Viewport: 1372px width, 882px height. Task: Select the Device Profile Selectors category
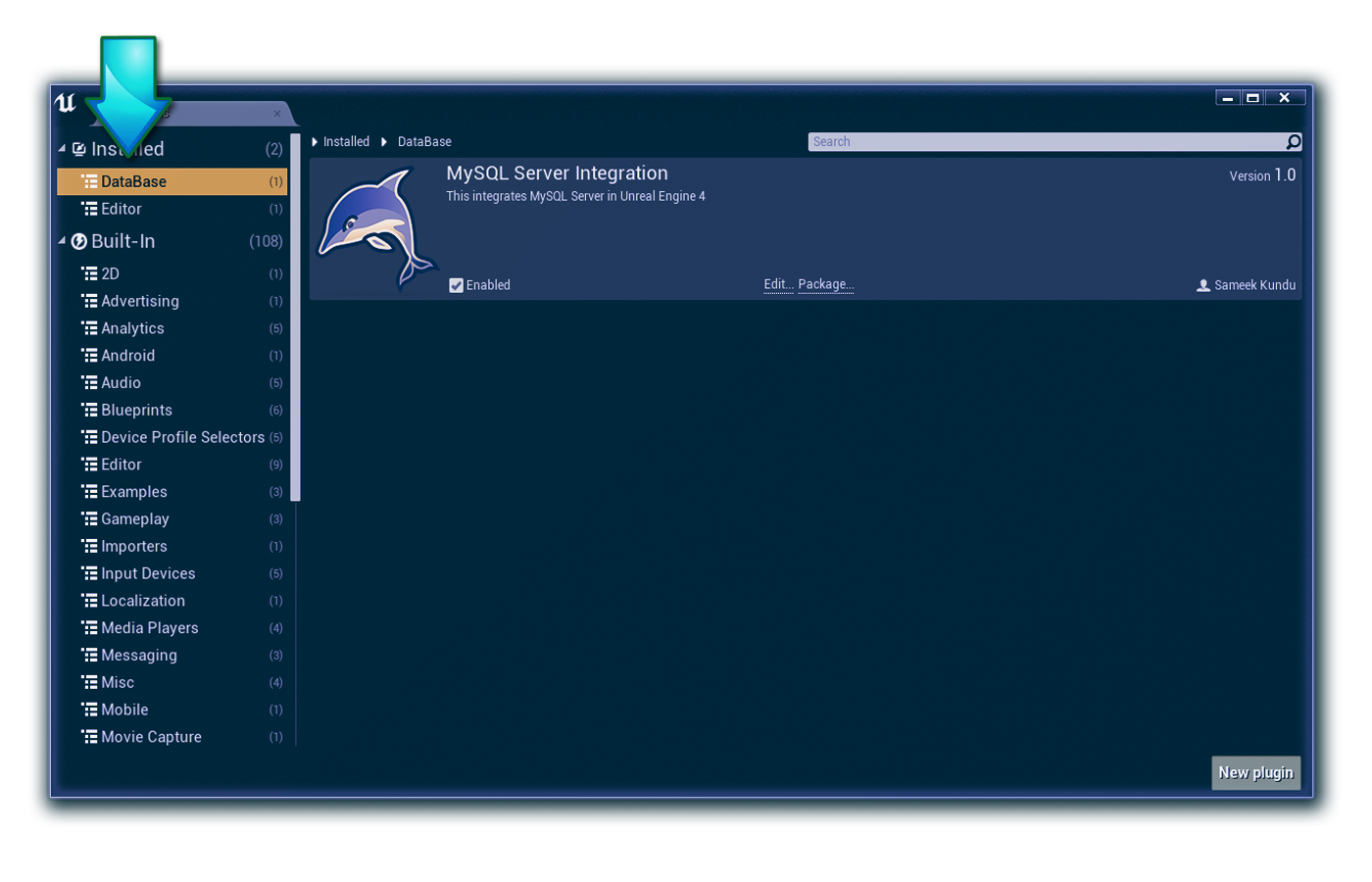(172, 437)
